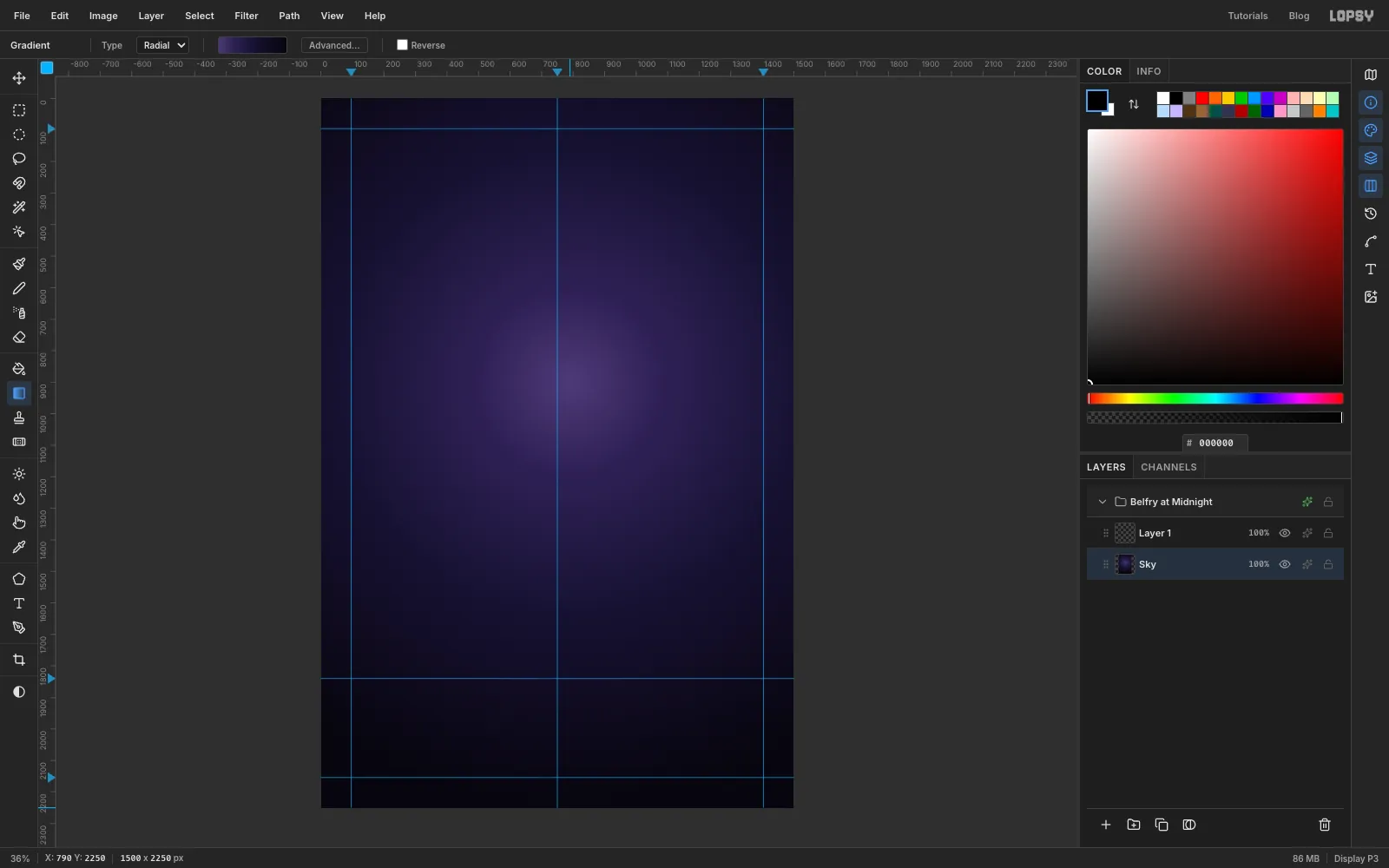Select the Lasso tool
Viewport: 1389px width, 868px height.
18,159
